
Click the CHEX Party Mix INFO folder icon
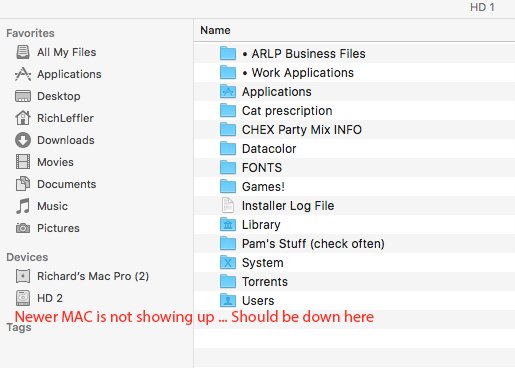[x=228, y=129]
